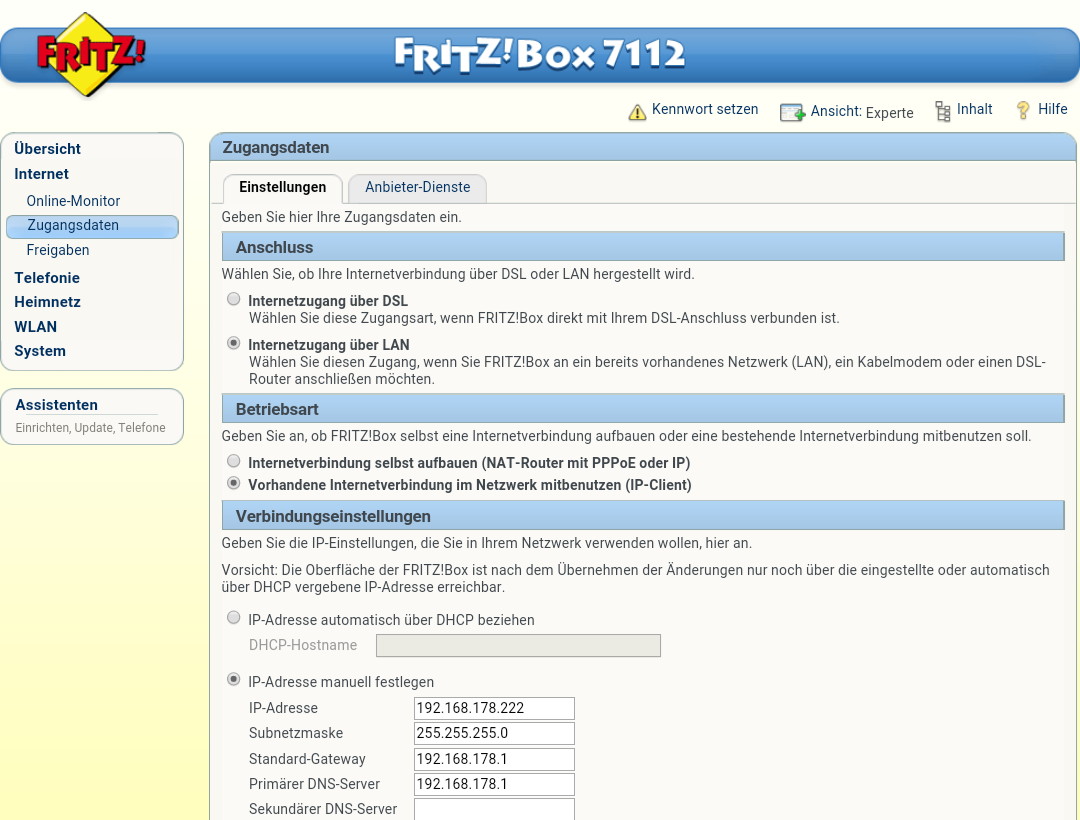This screenshot has height=820, width=1080.
Task: Open the Hilfe link
Action: pyautogui.click(x=1052, y=109)
